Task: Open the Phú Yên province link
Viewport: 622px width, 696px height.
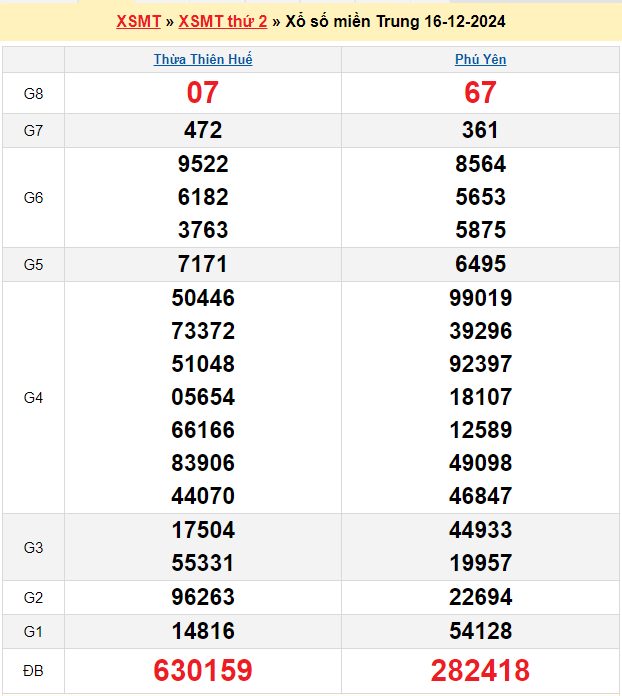Action: (x=480, y=60)
